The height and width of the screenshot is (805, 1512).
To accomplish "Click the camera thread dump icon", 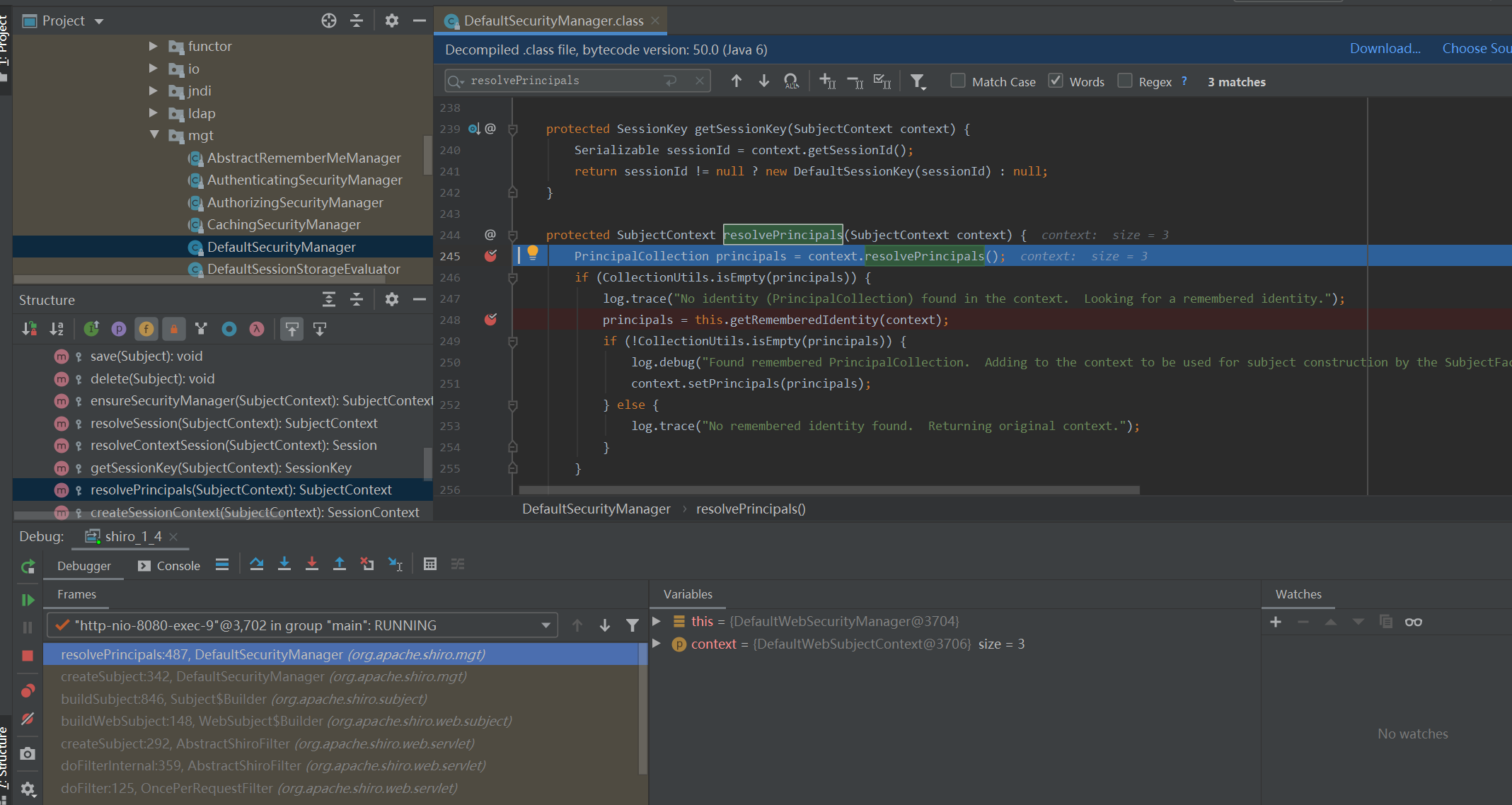I will coord(28,753).
